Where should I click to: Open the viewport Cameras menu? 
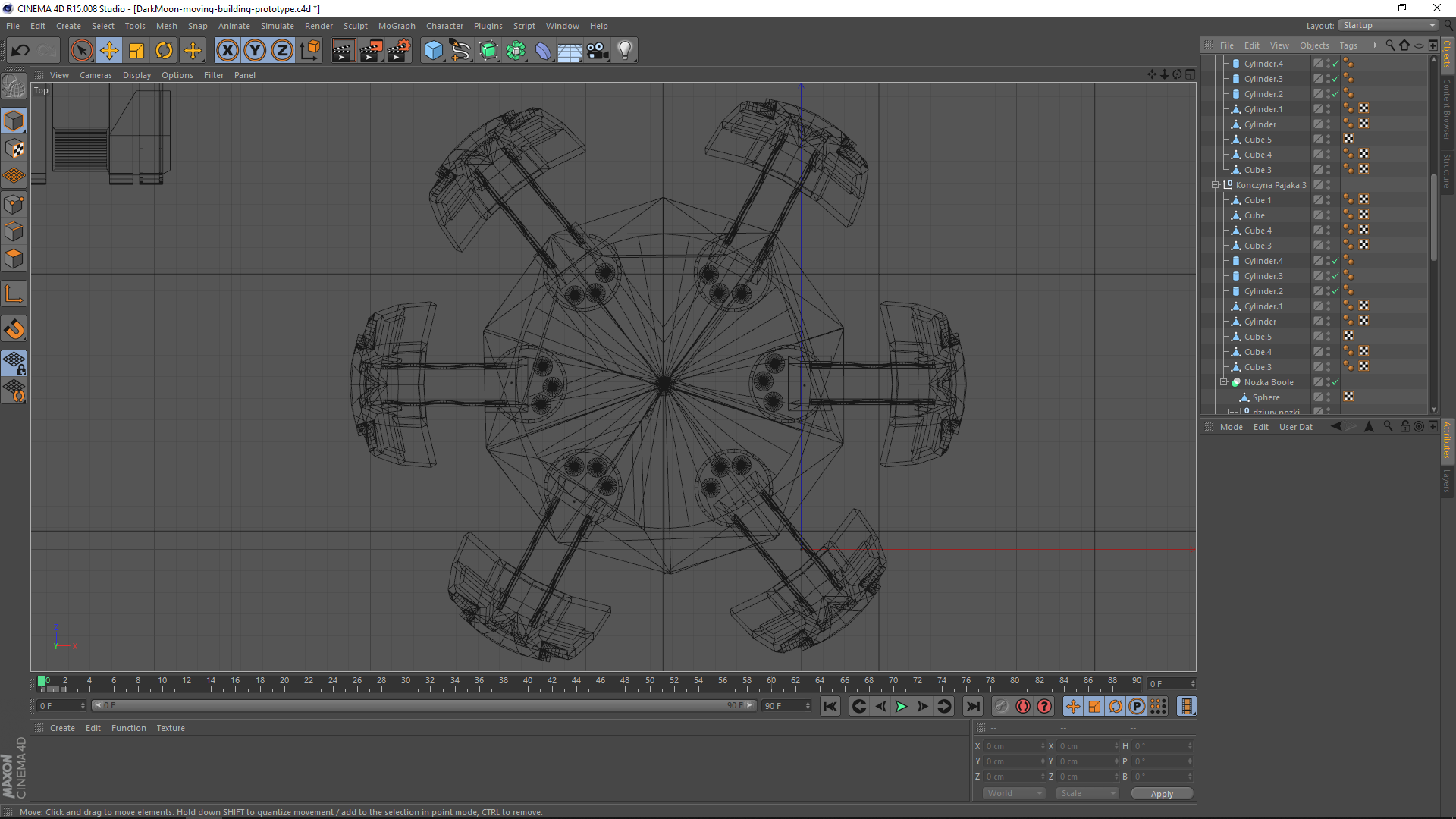coord(96,75)
